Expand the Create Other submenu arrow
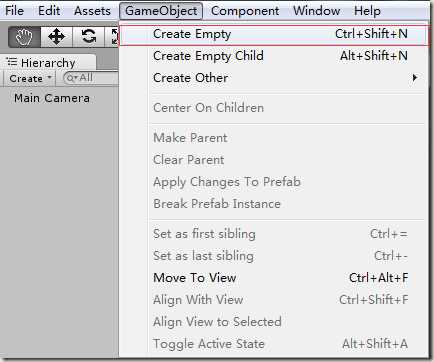 pos(414,78)
